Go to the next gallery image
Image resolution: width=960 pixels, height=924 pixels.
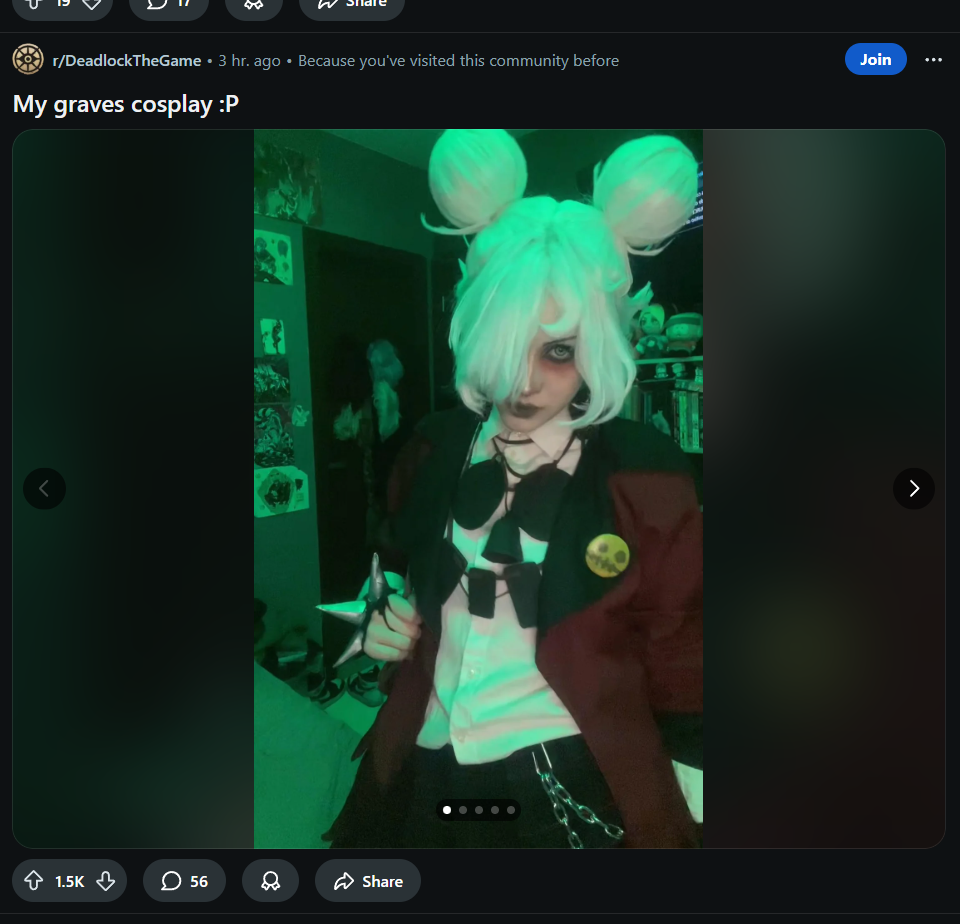(x=913, y=489)
